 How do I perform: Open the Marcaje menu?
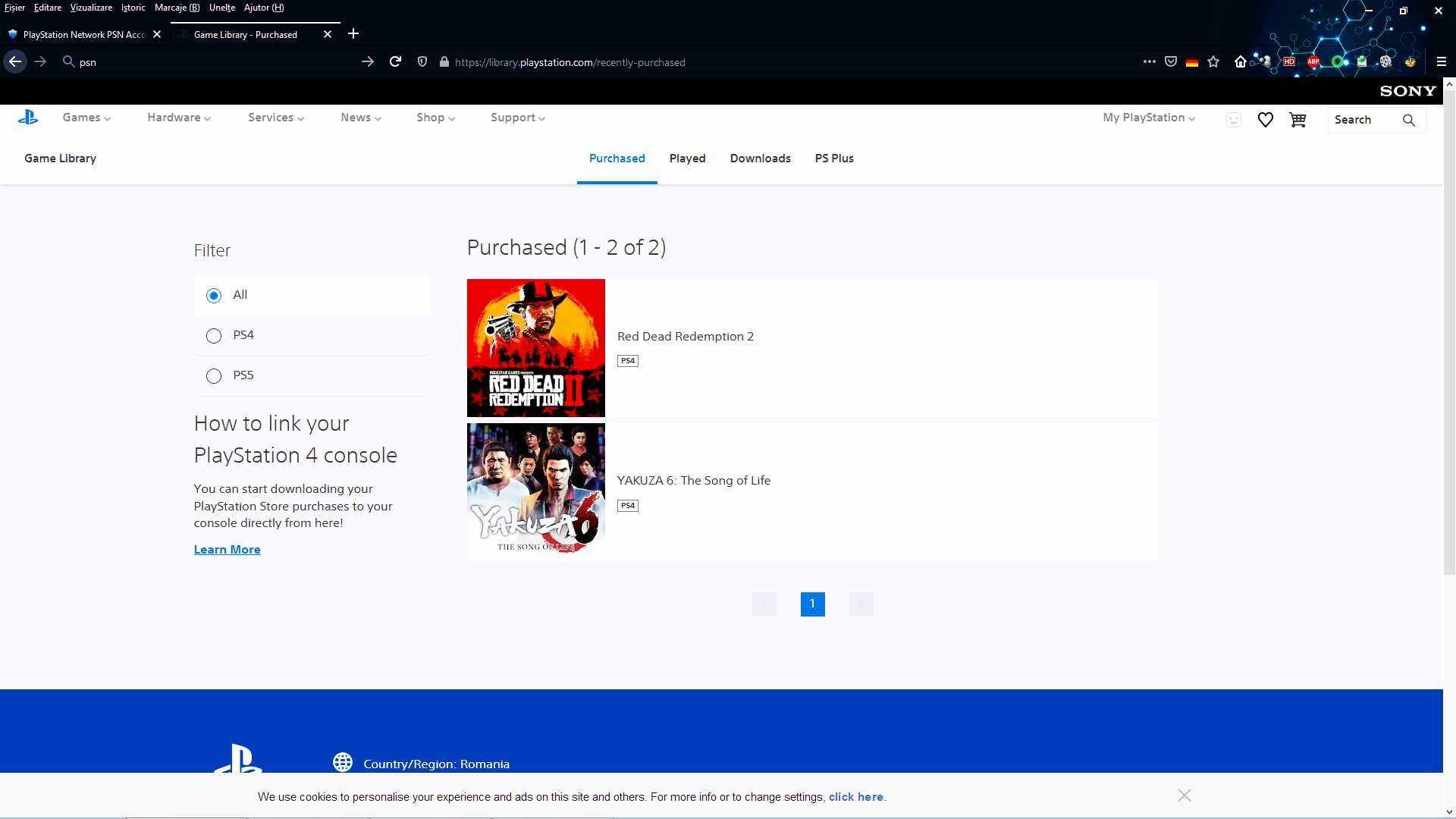[x=177, y=8]
